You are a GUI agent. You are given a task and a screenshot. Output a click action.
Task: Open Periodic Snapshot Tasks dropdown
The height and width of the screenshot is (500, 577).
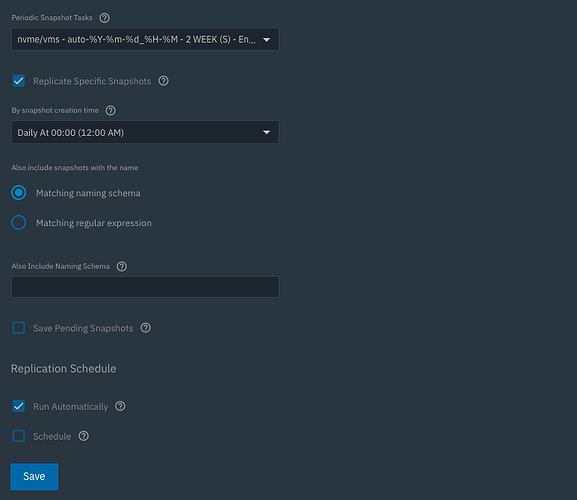coord(145,39)
